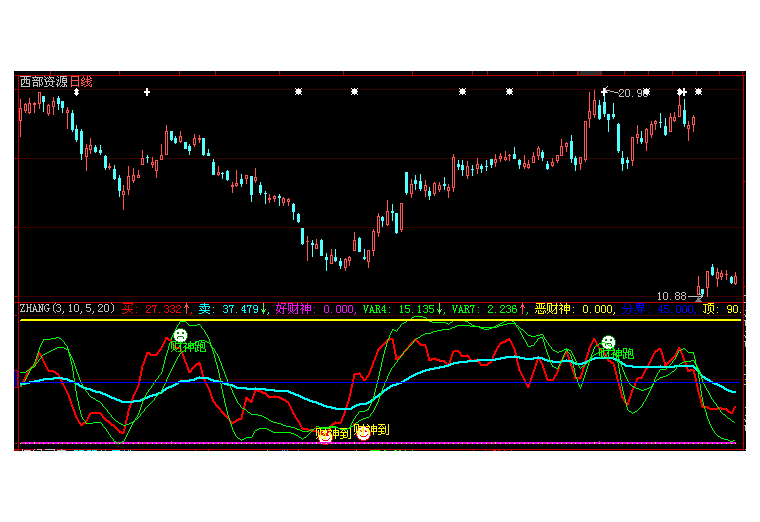Select the VAR4 15.135 readout
Viewport: 760px width, 522px height.
(x=403, y=309)
